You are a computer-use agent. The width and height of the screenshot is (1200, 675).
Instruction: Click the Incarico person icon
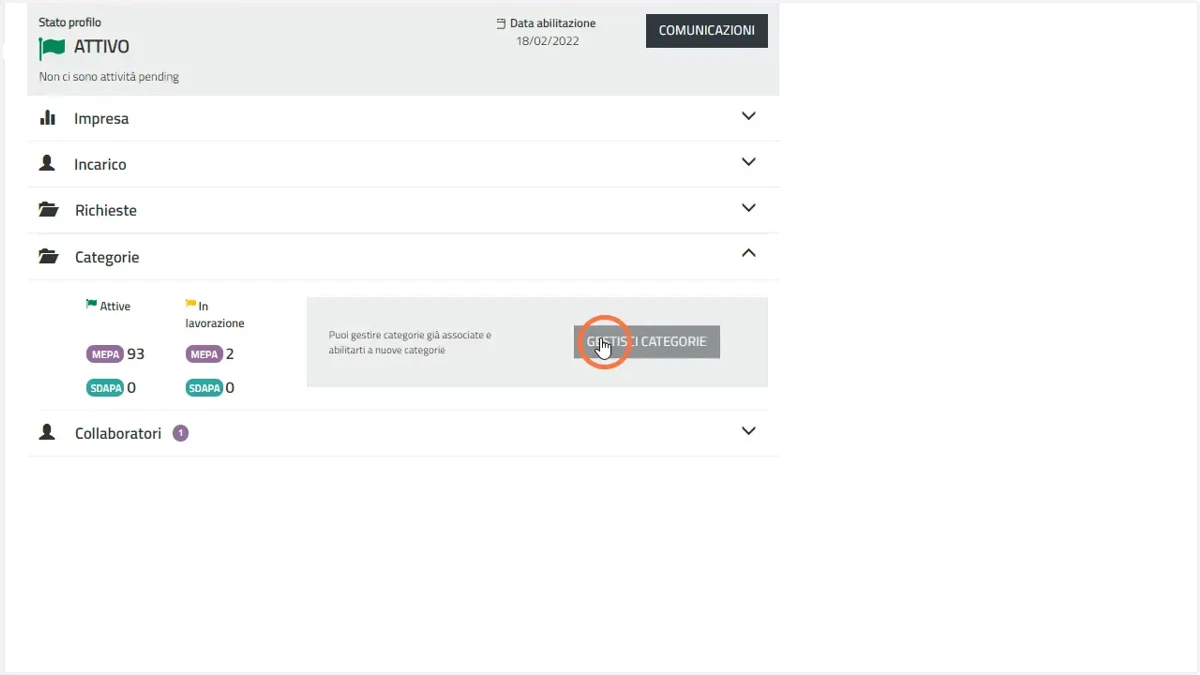pos(47,163)
